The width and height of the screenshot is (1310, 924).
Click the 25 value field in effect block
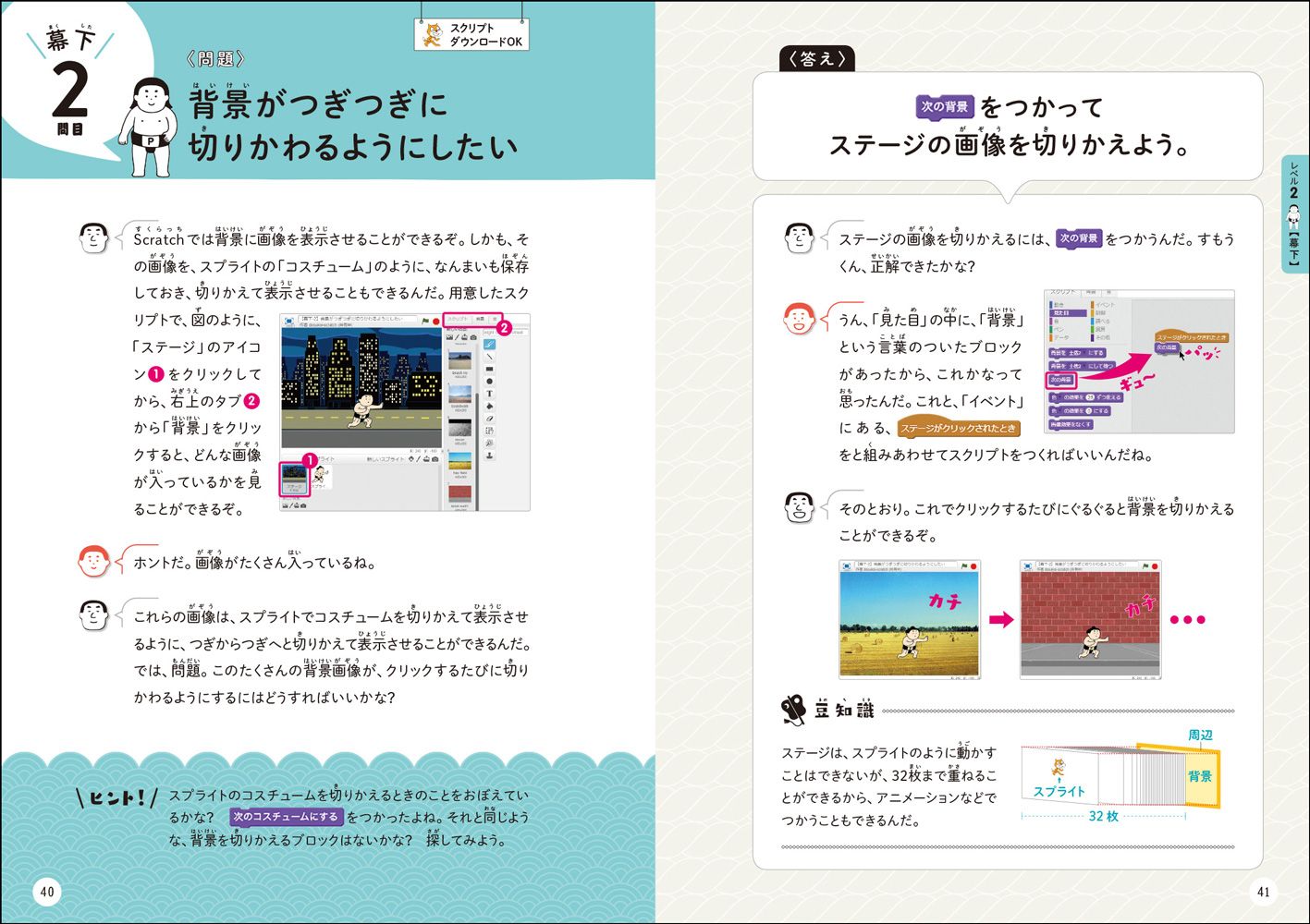pos(1090,397)
